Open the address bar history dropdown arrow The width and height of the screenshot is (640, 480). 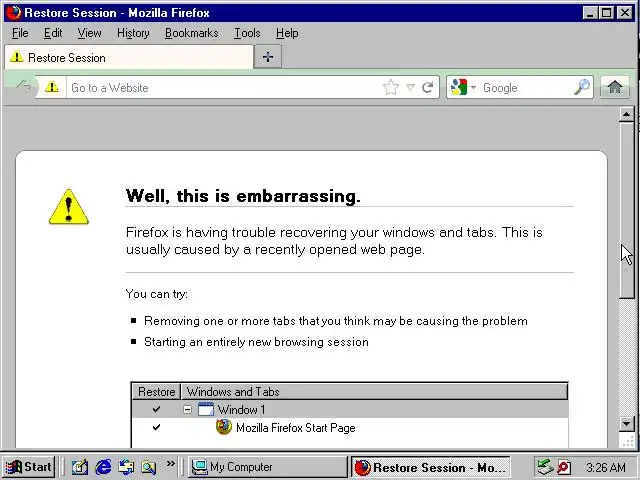coord(410,87)
